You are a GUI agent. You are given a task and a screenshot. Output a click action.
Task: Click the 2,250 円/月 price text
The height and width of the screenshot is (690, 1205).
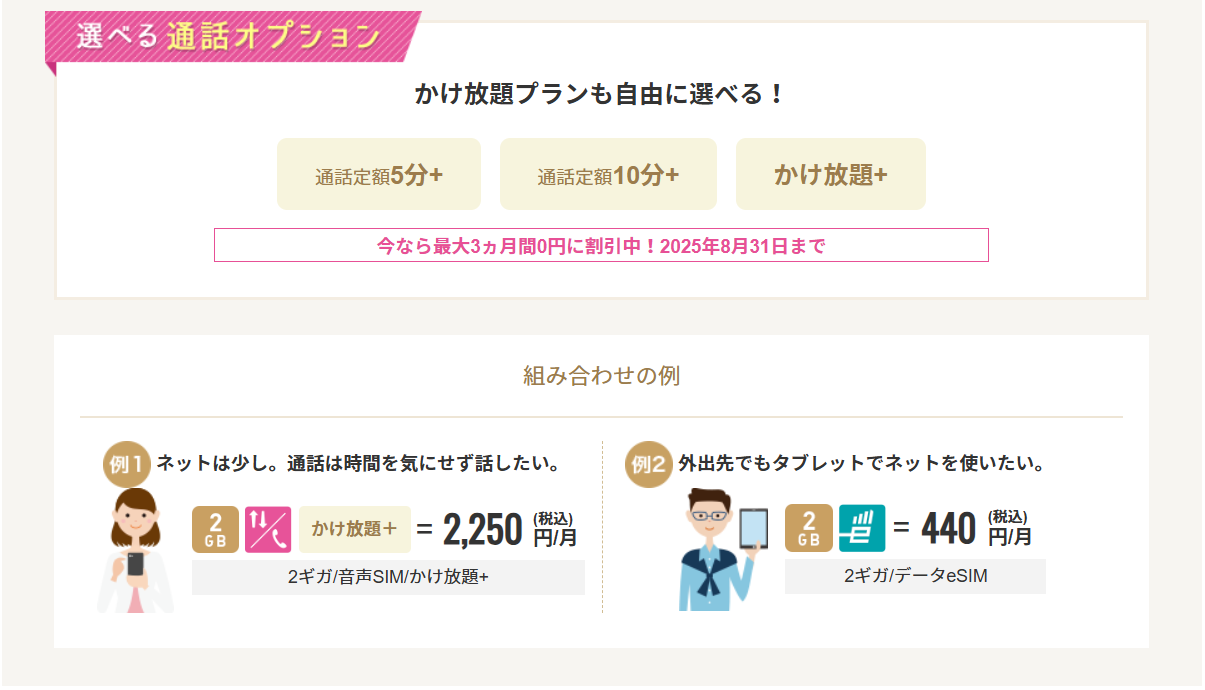click(x=510, y=529)
